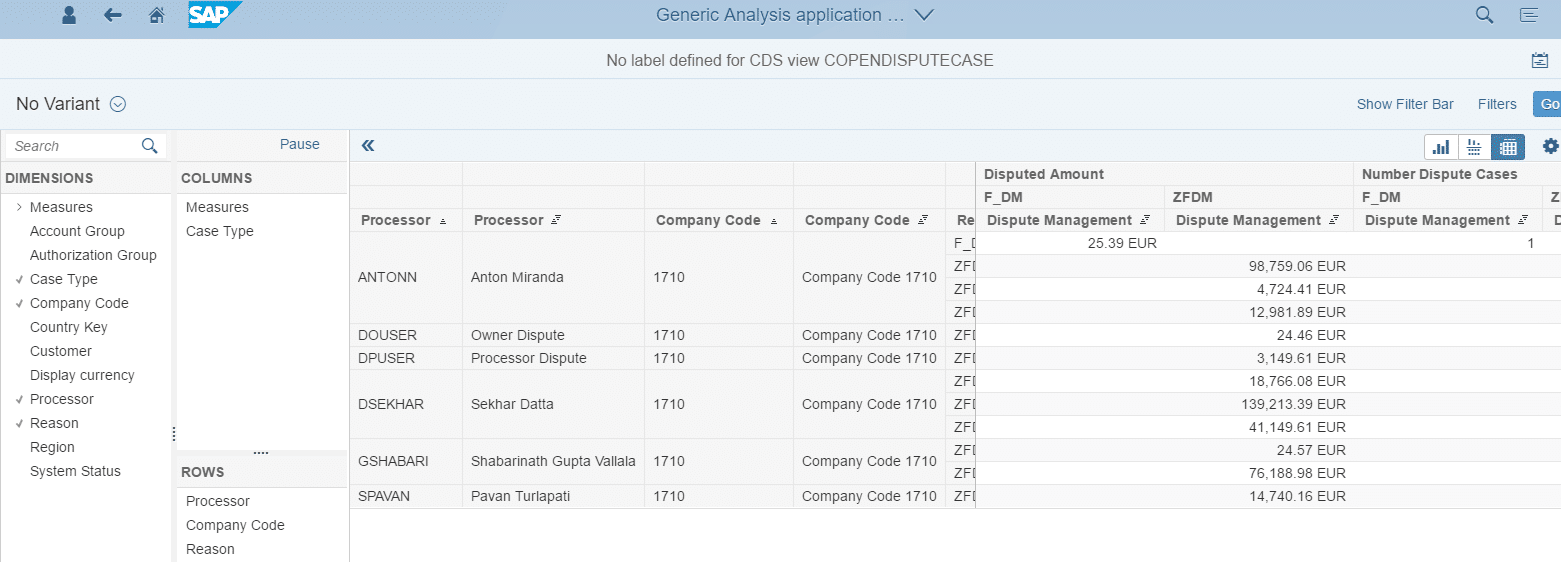The image size is (1561, 562).
Task: Open the header search magnifier
Action: tap(1484, 15)
